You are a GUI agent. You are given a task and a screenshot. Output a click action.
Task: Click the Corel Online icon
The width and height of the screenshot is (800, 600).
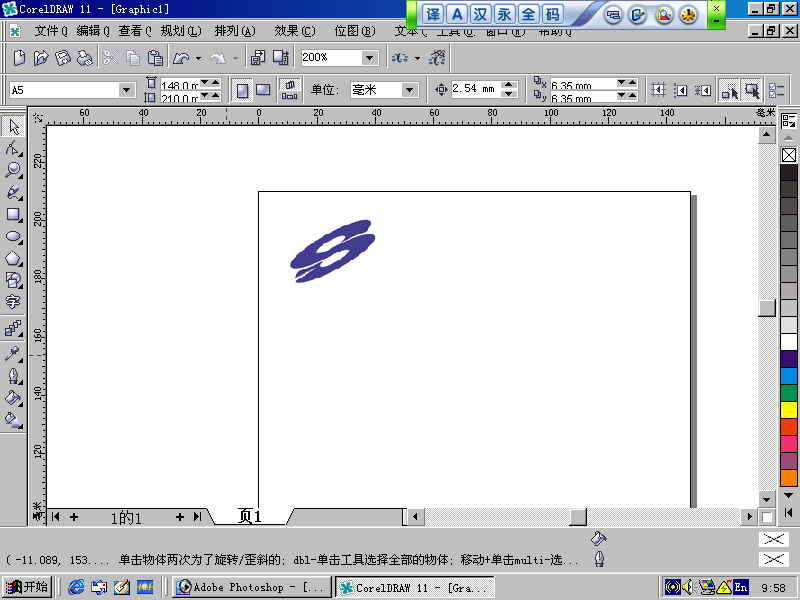point(437,58)
